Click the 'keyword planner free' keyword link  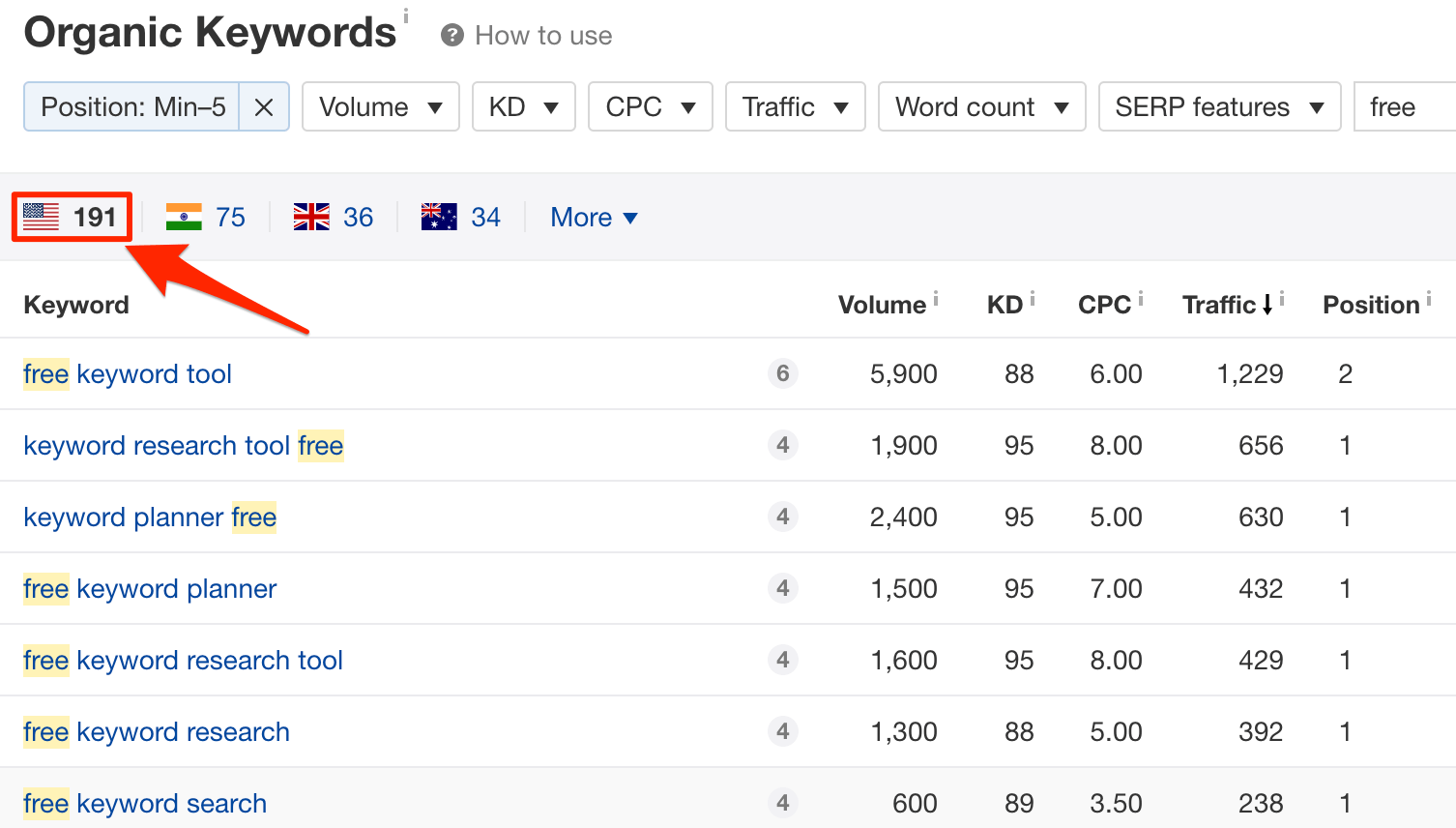(149, 517)
